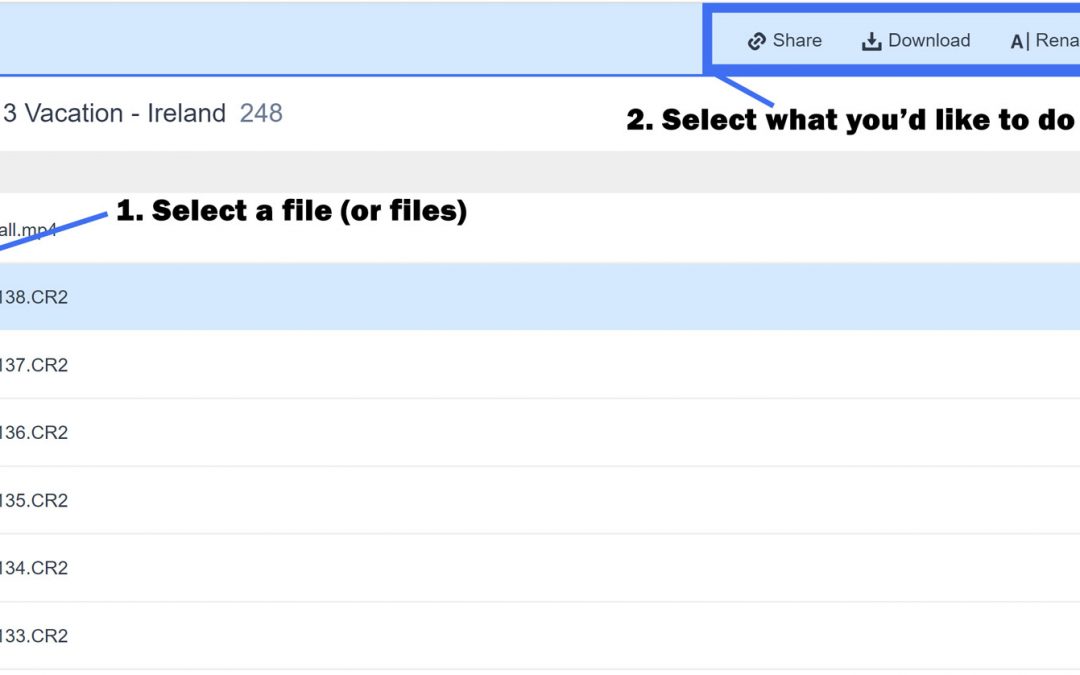The width and height of the screenshot is (1080, 675).
Task: Click the 248 item count
Action: click(x=261, y=114)
